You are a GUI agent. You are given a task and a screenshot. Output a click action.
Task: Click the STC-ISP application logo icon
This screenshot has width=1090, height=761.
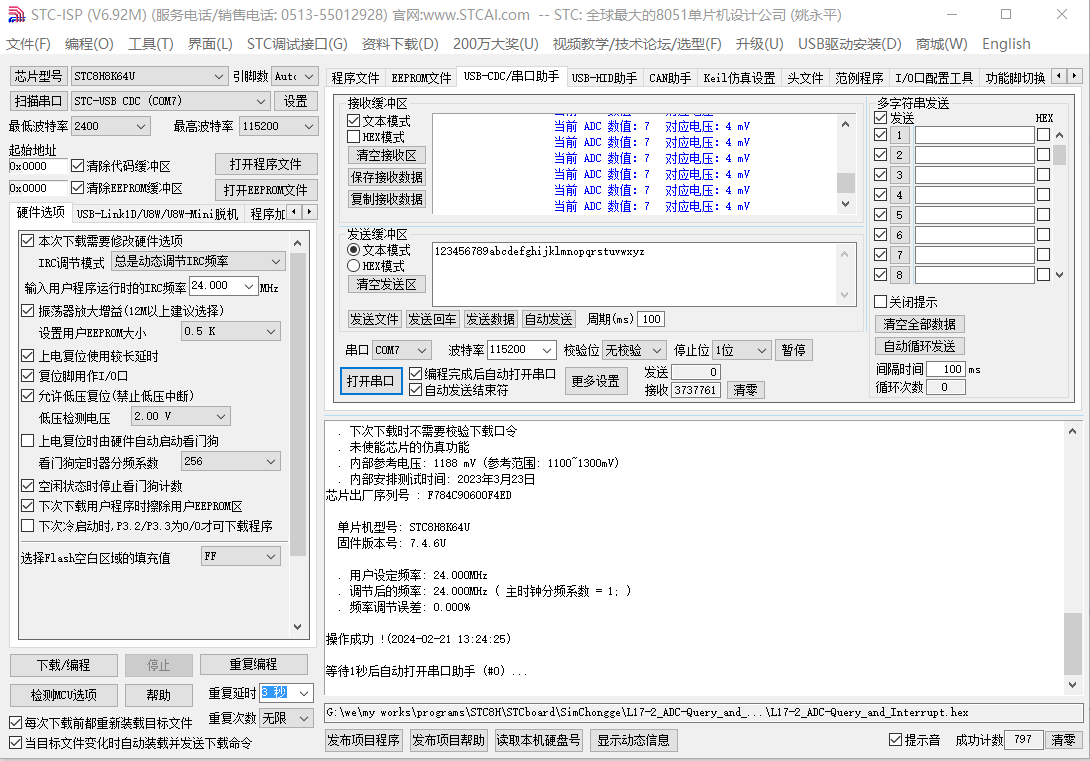point(16,15)
